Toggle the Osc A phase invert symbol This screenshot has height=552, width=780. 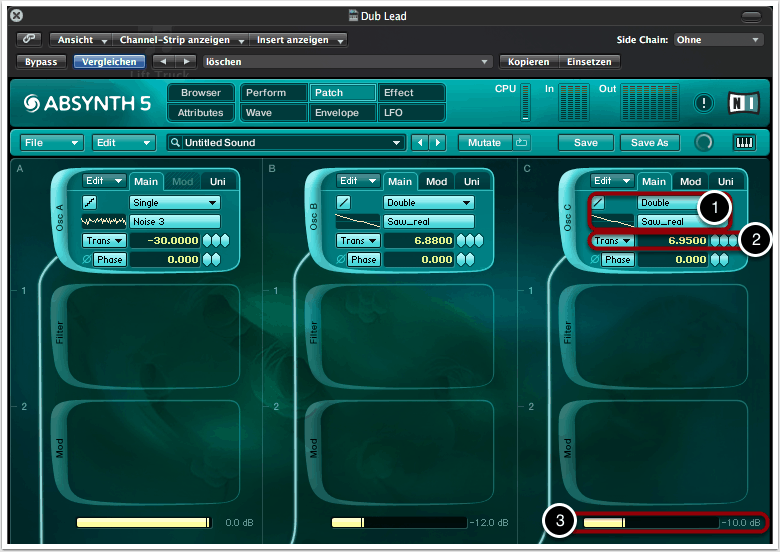coord(86,260)
